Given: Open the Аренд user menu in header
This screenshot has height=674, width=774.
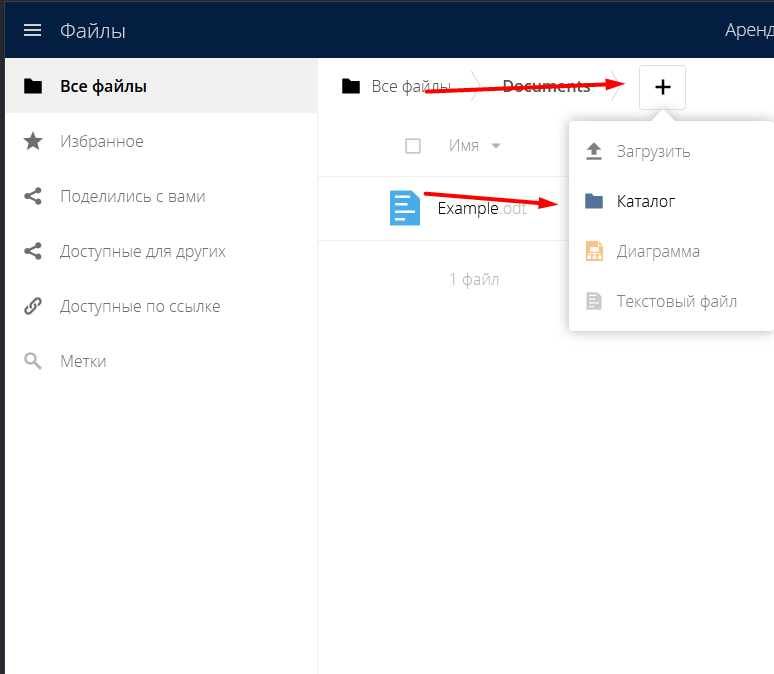Looking at the screenshot, I should pos(748,30).
